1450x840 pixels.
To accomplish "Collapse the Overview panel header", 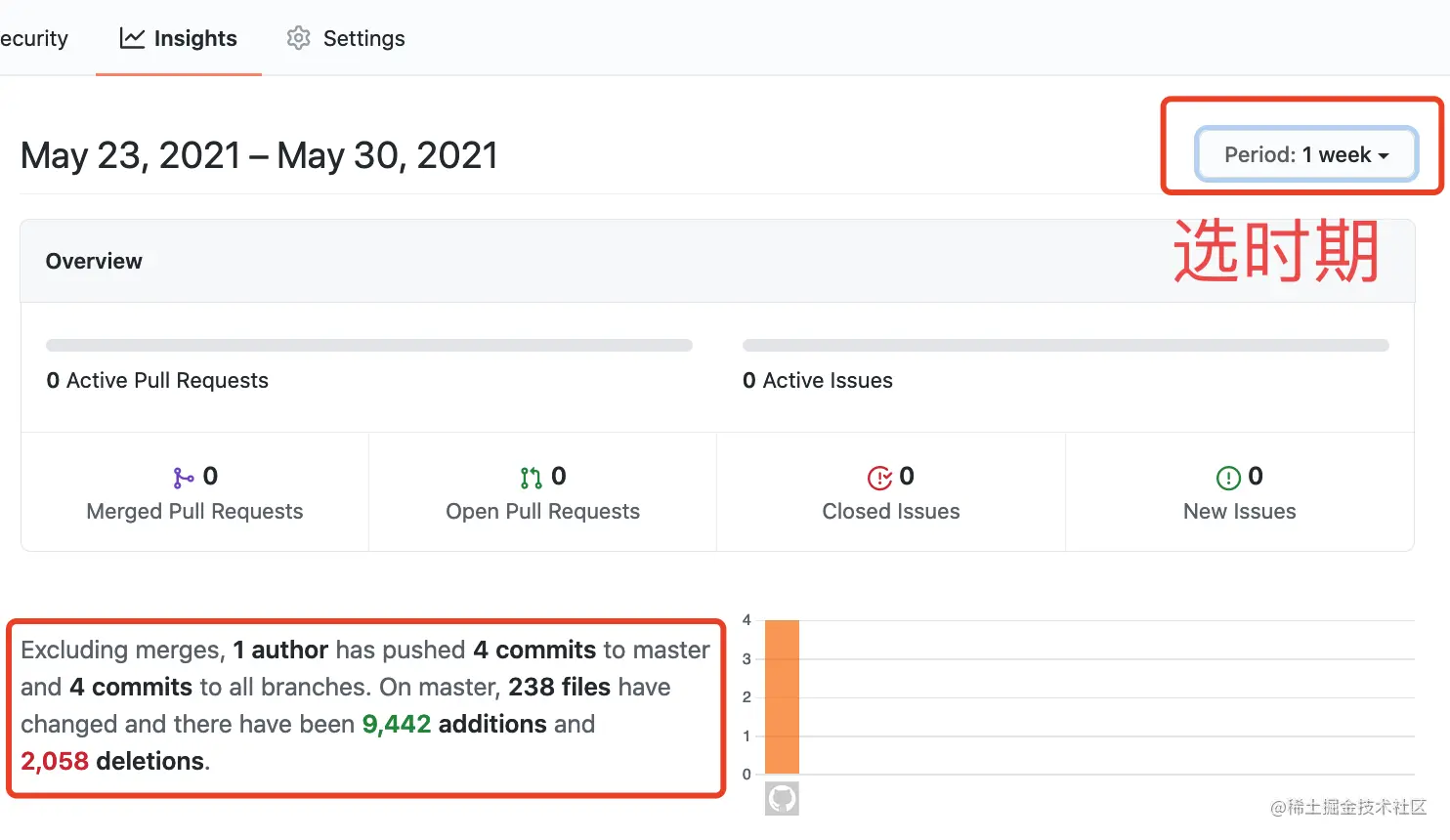I will (x=94, y=261).
